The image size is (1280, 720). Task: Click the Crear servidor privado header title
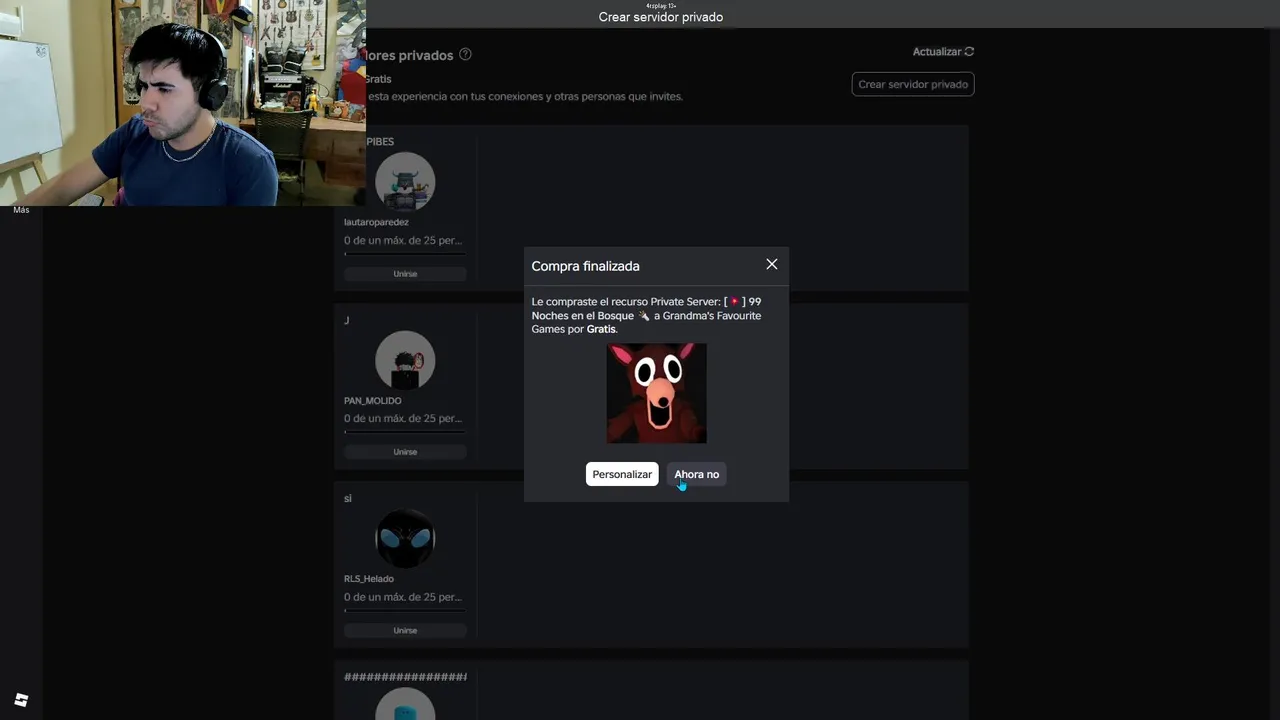(660, 17)
